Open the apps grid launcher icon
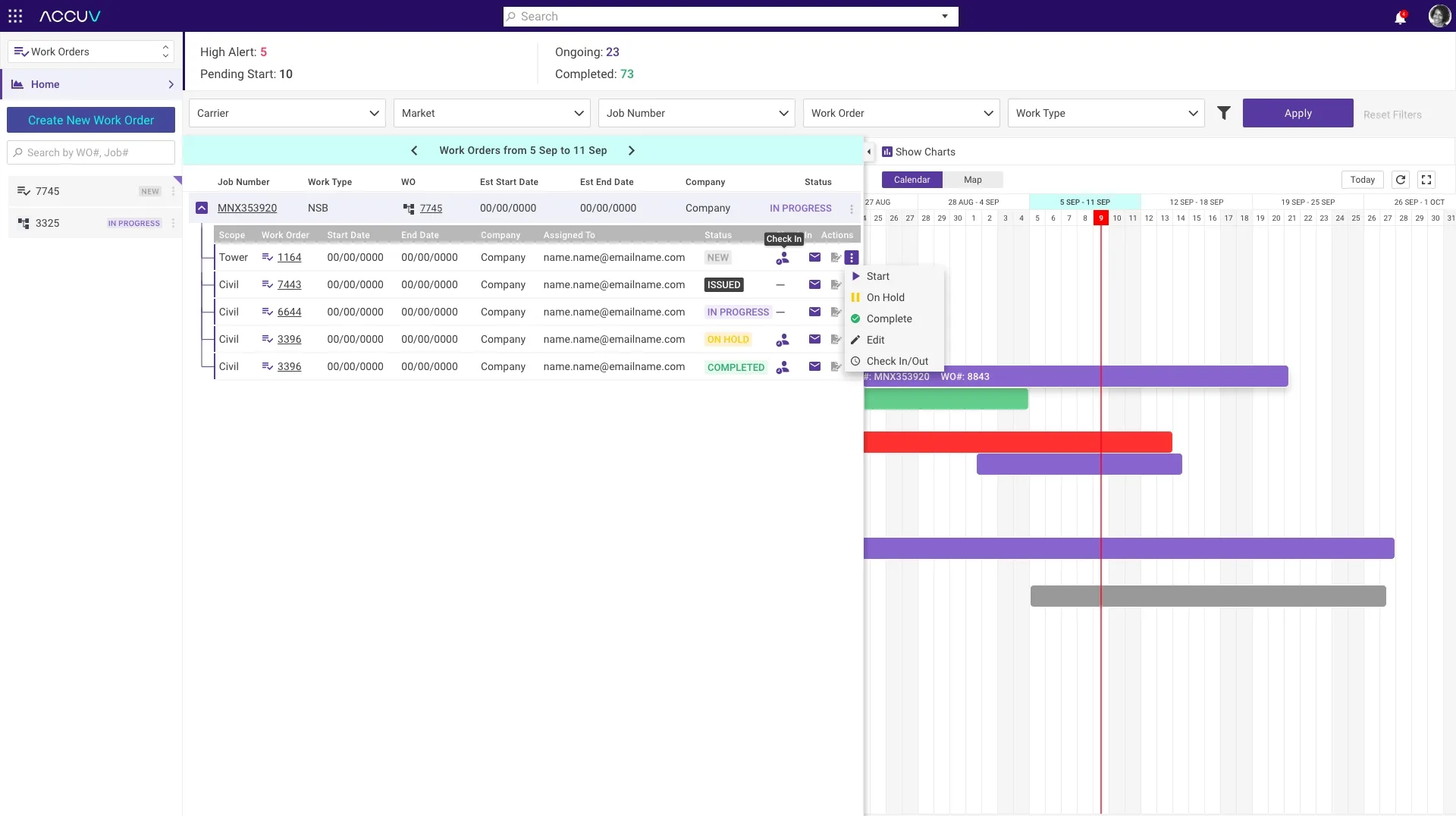The width and height of the screenshot is (1456, 816). pos(15,16)
